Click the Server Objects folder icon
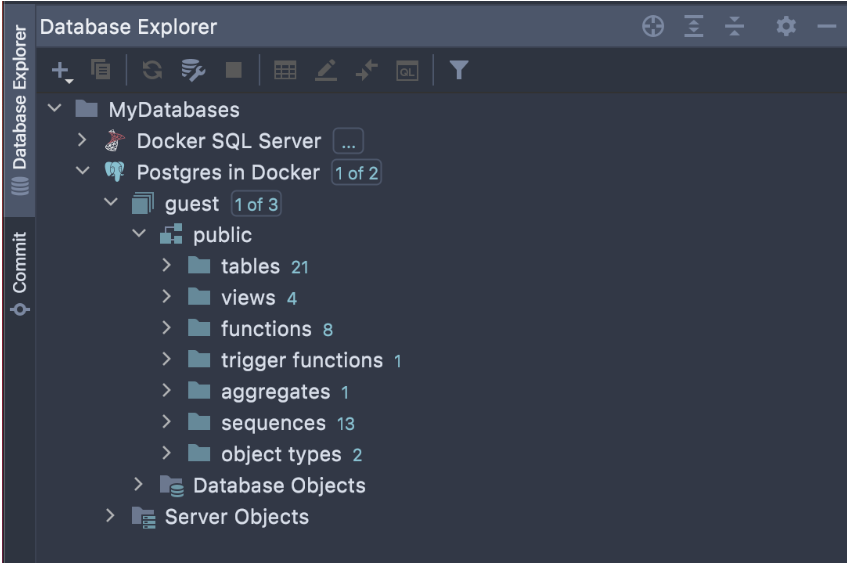 (144, 517)
